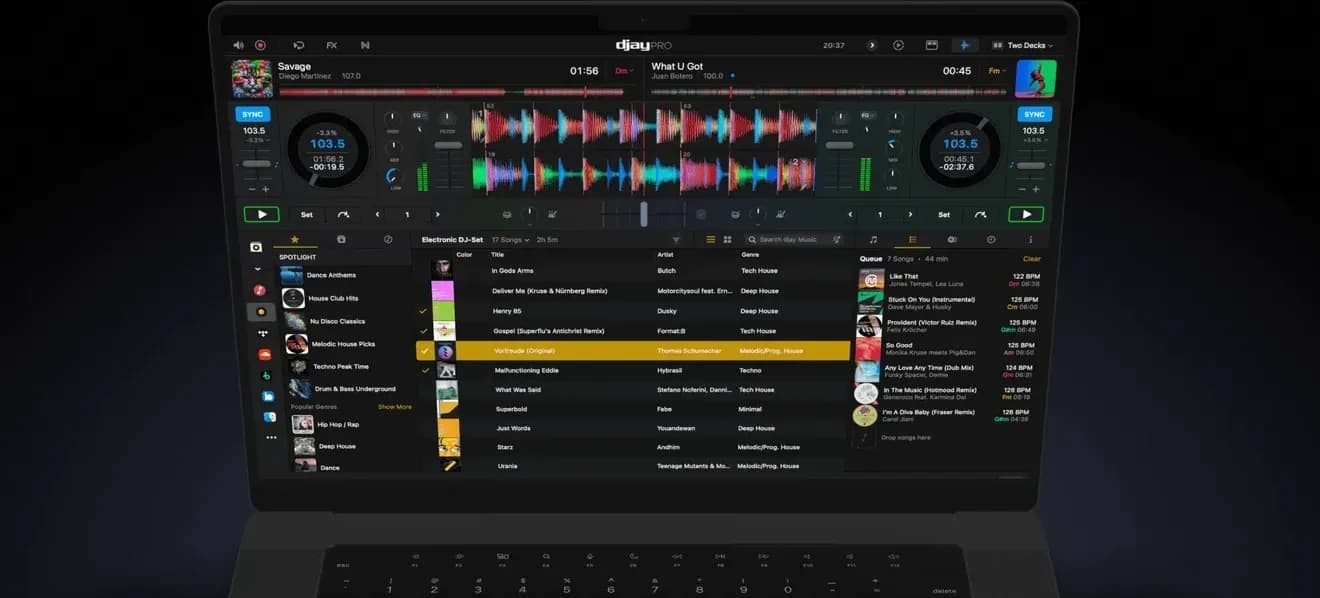The width and height of the screenshot is (1320, 598).
Task: Click the Set cue button on left deck
Action: (307, 214)
